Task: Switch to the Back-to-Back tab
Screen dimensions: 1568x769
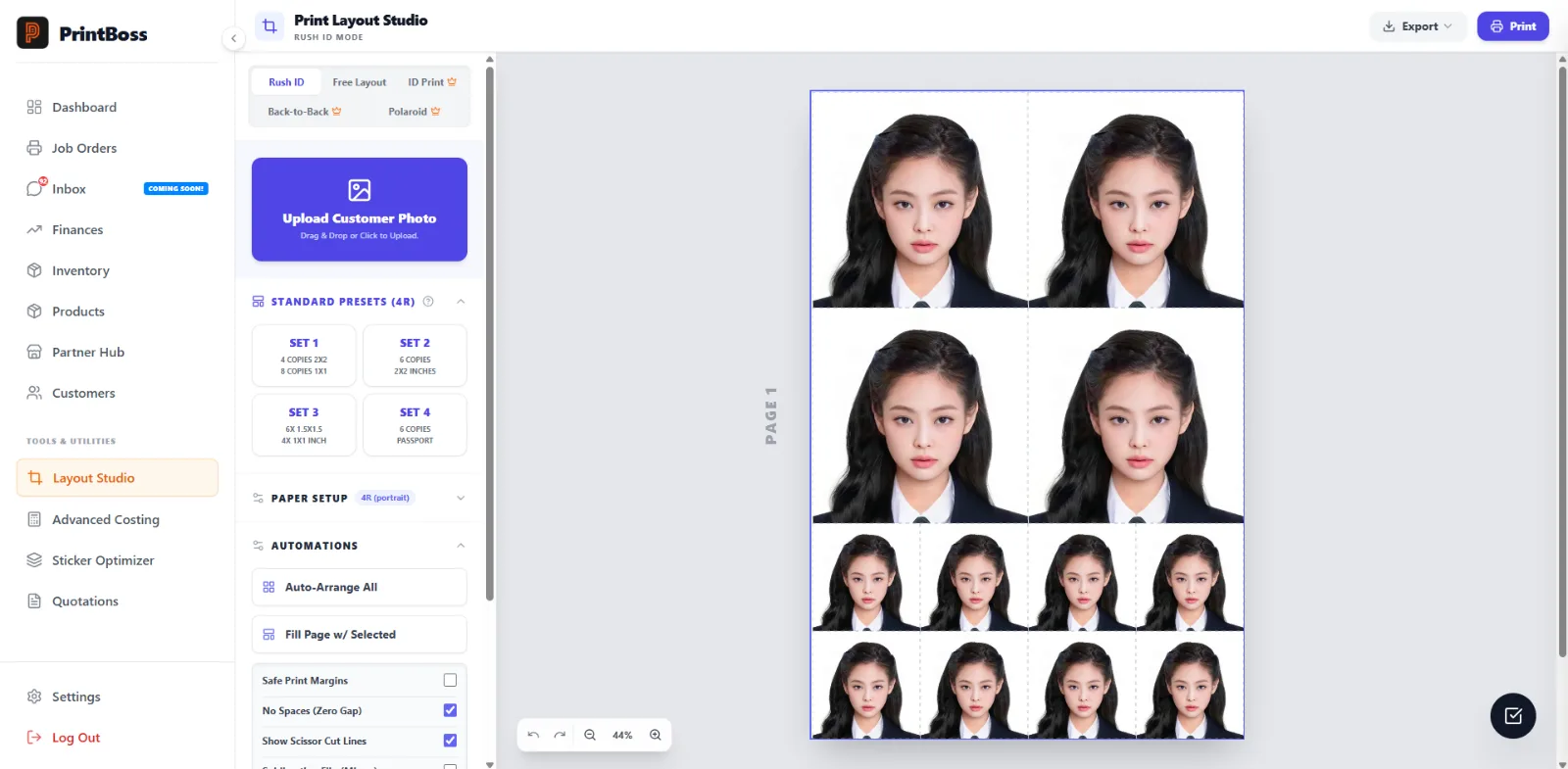Action: [x=305, y=112]
